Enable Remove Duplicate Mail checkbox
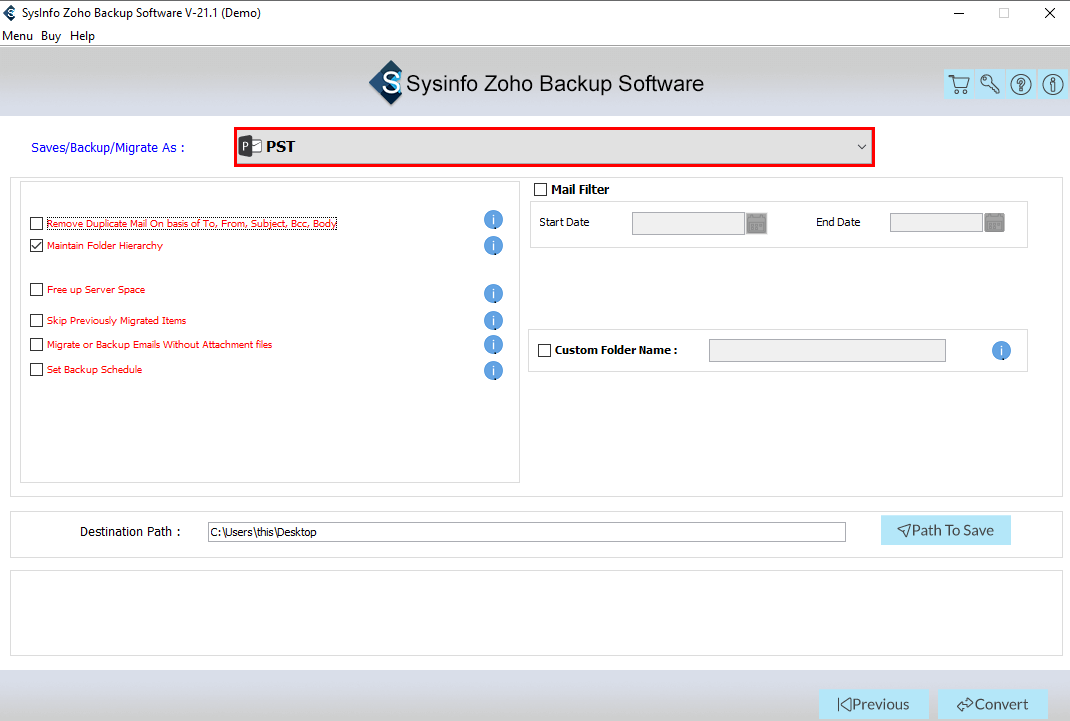The image size is (1070, 721). pos(37,224)
